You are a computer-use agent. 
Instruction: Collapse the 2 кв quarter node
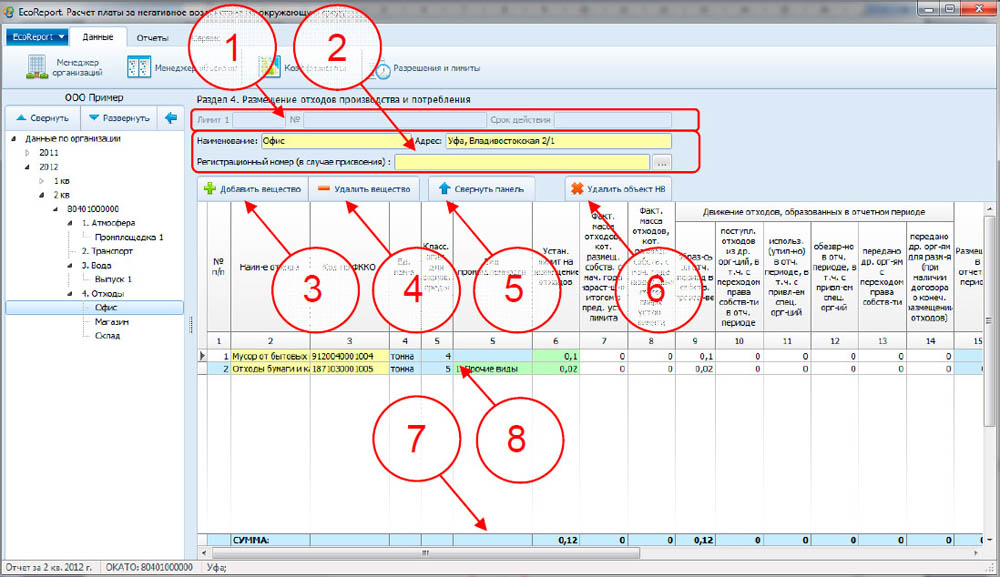[41, 195]
